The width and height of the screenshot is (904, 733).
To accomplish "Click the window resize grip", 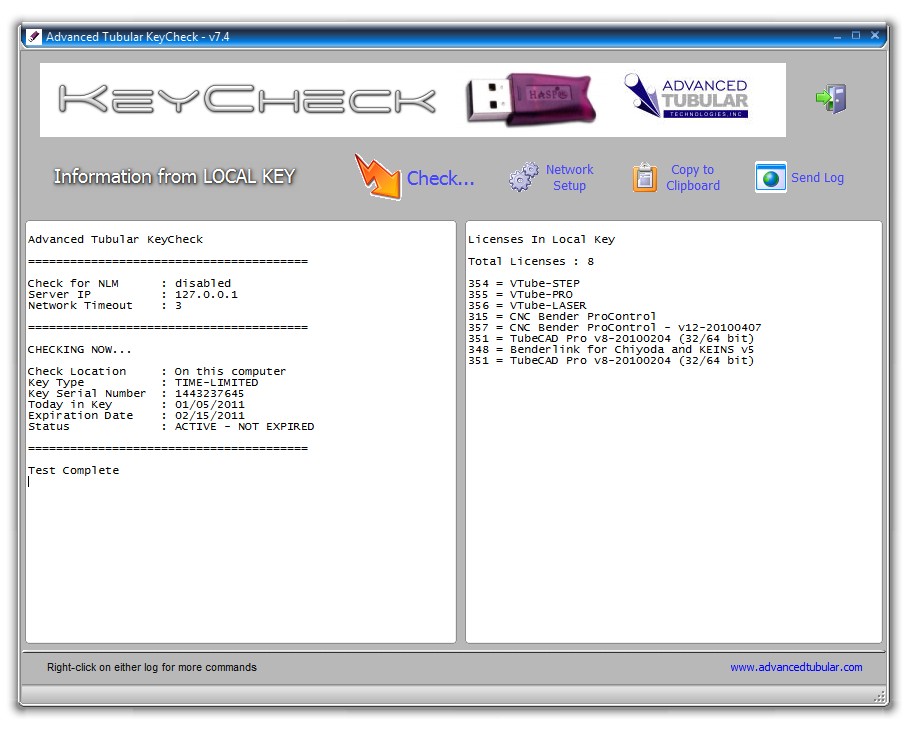I will click(880, 696).
